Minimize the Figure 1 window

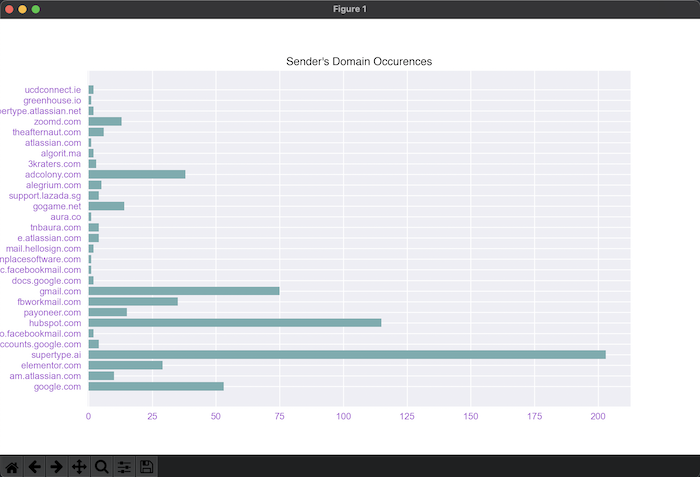coord(22,9)
